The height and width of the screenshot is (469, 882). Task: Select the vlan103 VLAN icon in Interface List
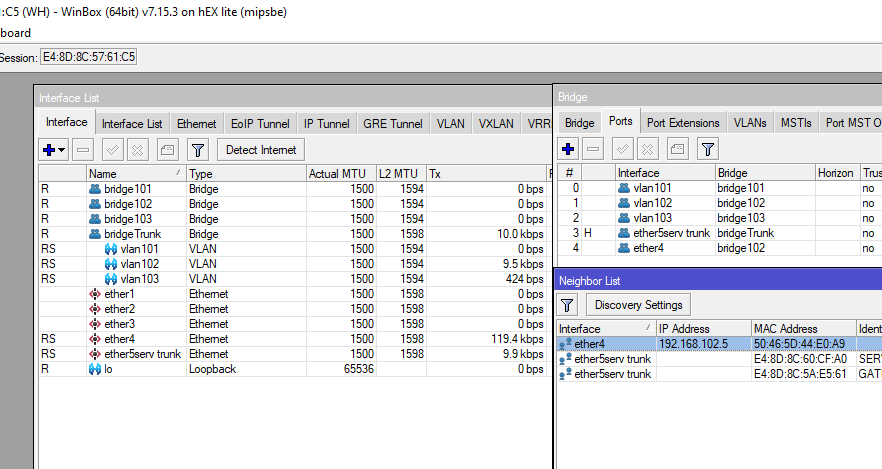(x=111, y=279)
